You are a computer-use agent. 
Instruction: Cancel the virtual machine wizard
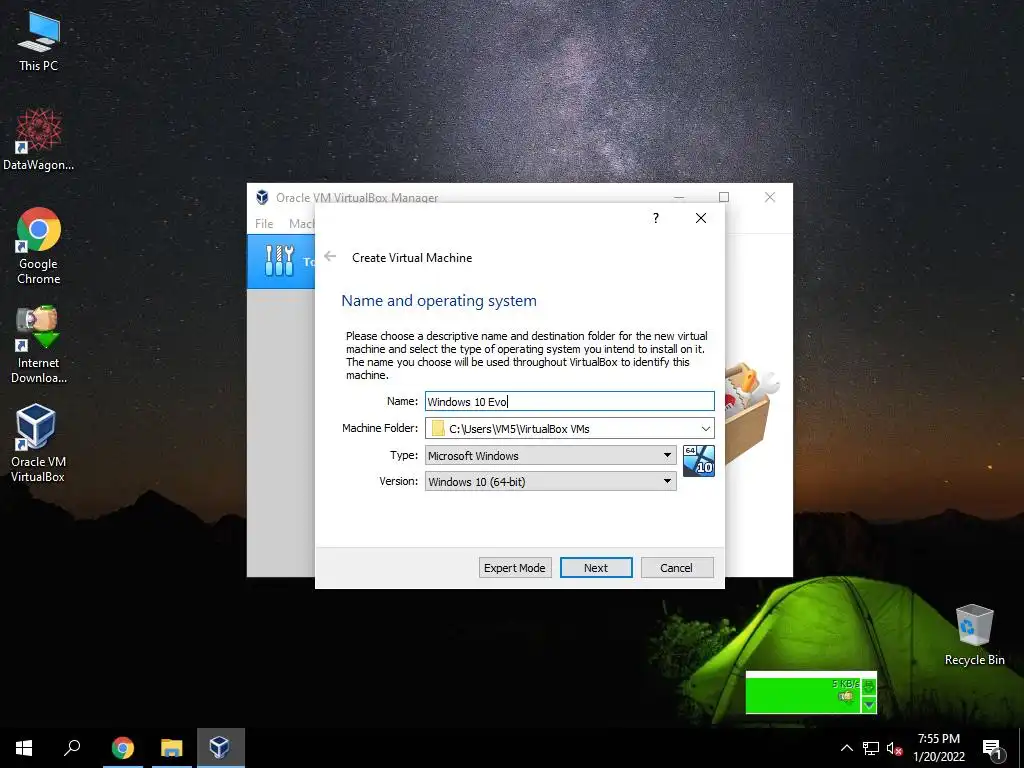pyautogui.click(x=677, y=568)
